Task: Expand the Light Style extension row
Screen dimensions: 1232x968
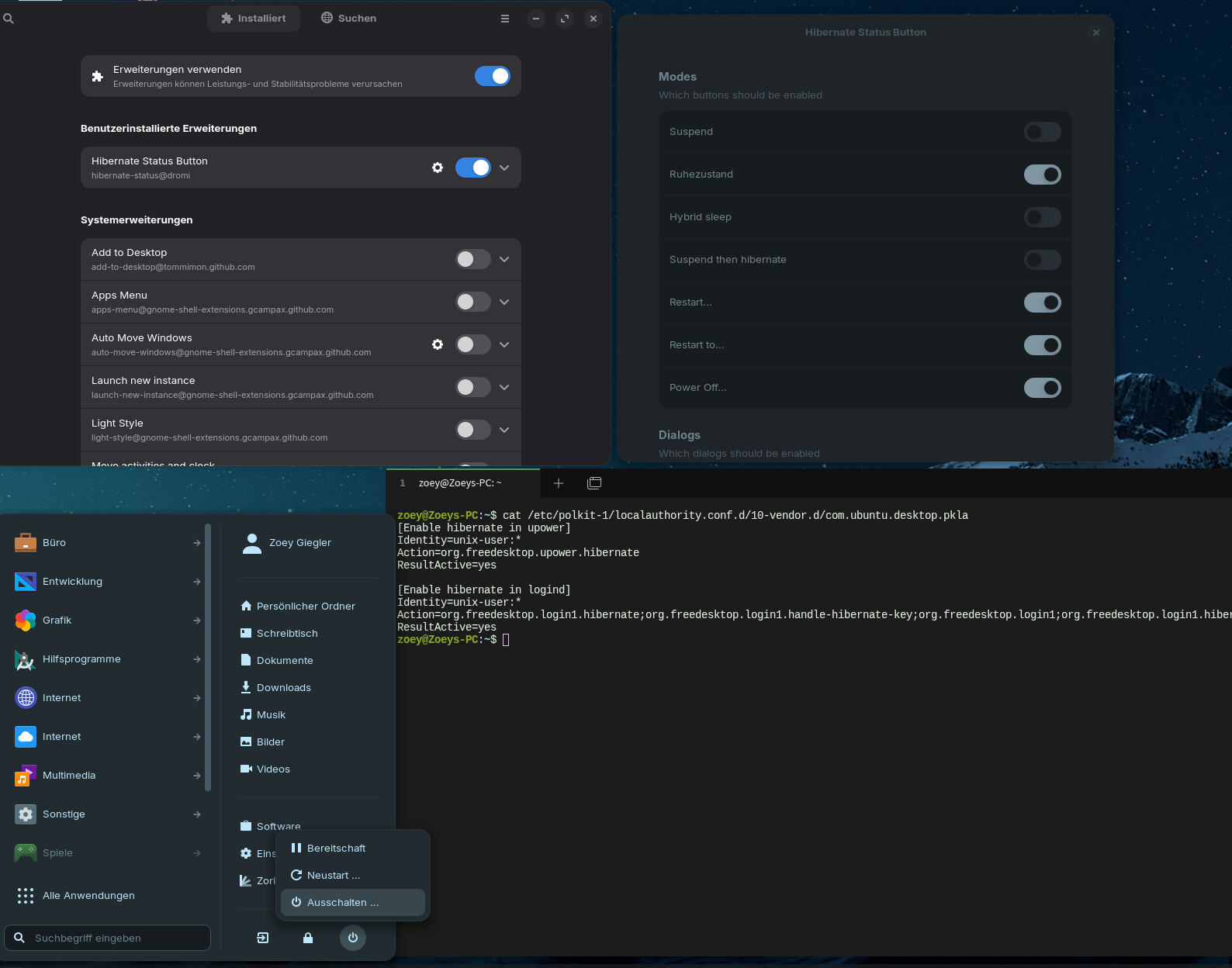Action: [x=504, y=430]
